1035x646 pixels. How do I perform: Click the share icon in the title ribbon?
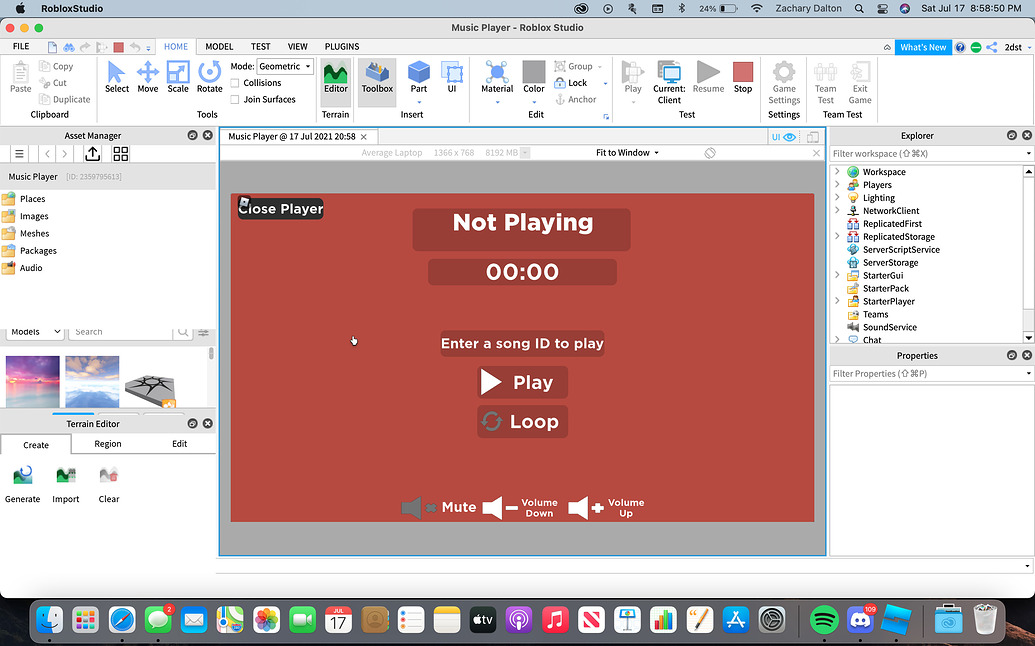click(x=991, y=47)
